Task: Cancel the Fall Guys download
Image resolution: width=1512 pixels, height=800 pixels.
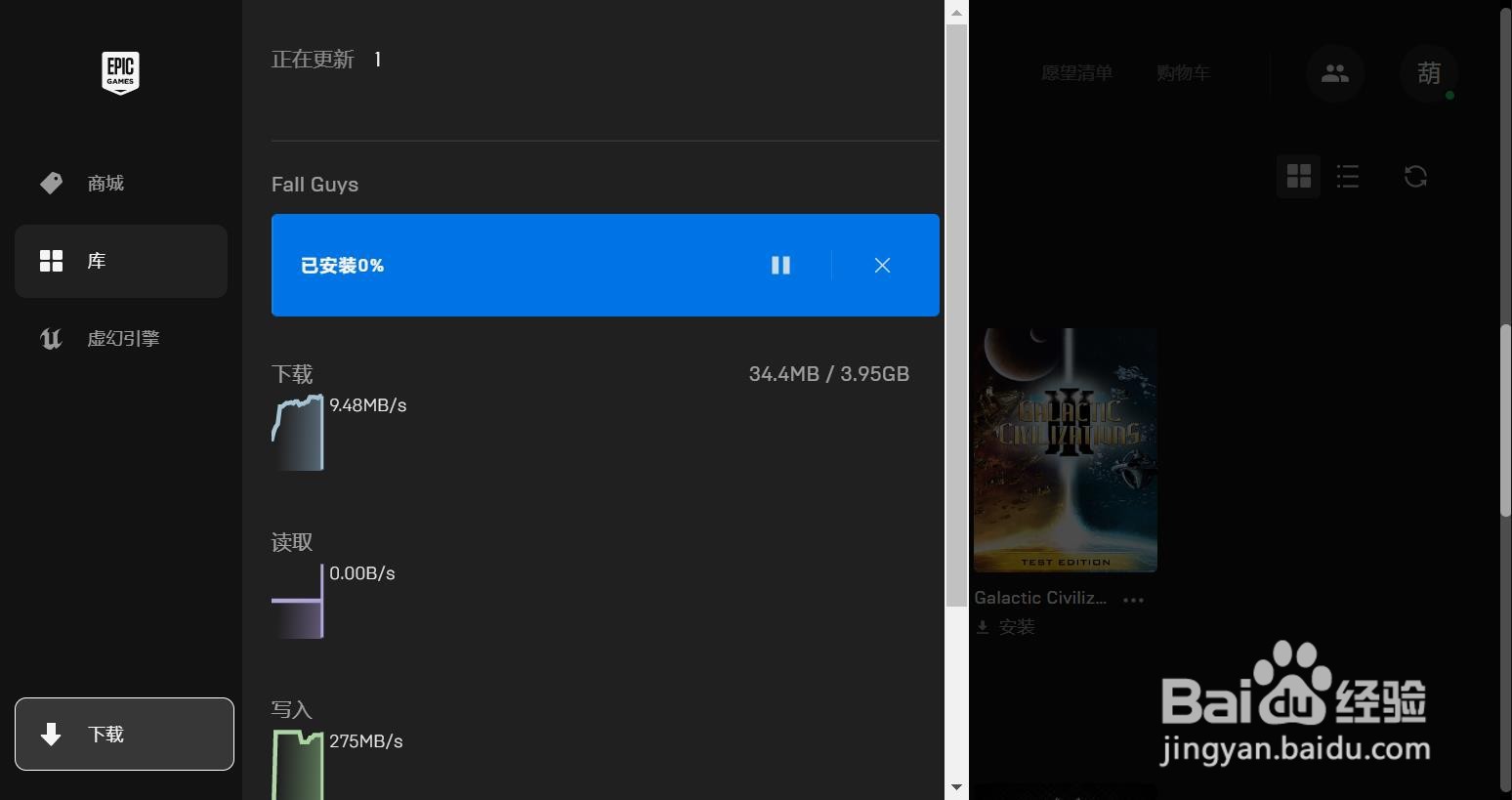Action: point(882,265)
